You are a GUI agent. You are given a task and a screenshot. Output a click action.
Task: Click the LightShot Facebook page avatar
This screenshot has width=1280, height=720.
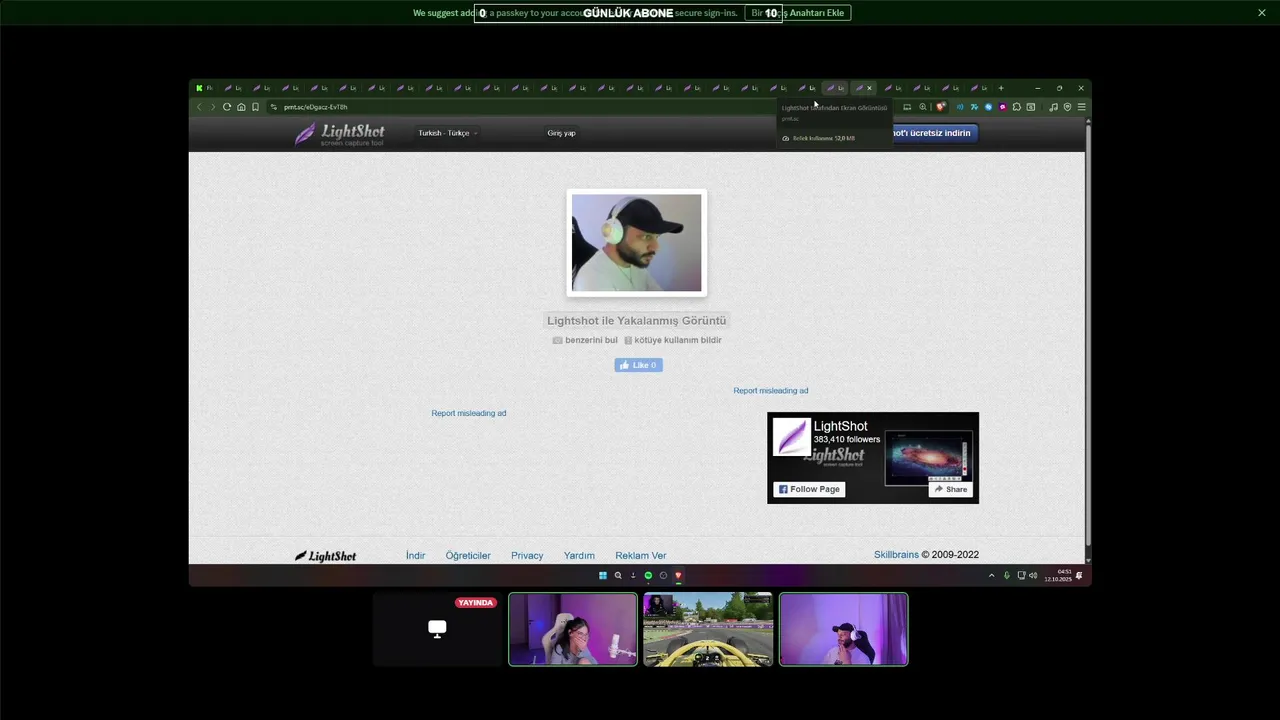coord(792,437)
